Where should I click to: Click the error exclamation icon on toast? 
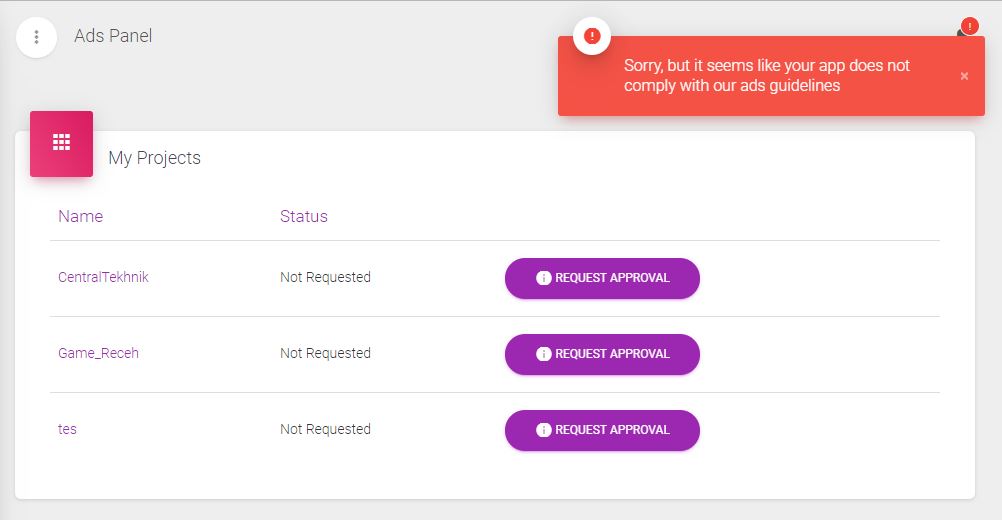592,36
